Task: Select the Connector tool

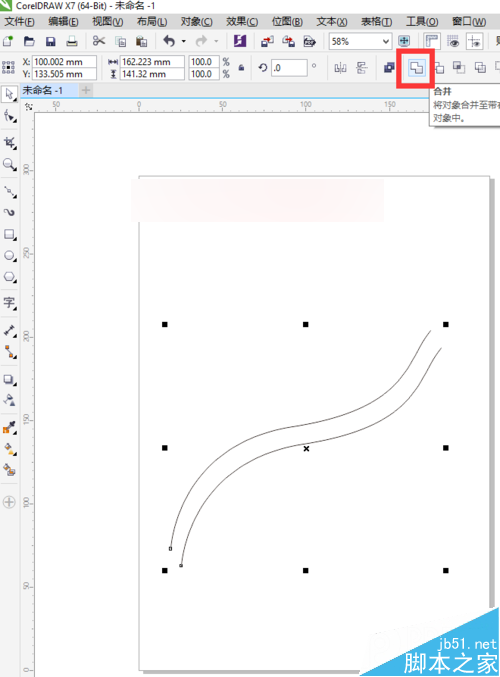Action: (x=9, y=352)
